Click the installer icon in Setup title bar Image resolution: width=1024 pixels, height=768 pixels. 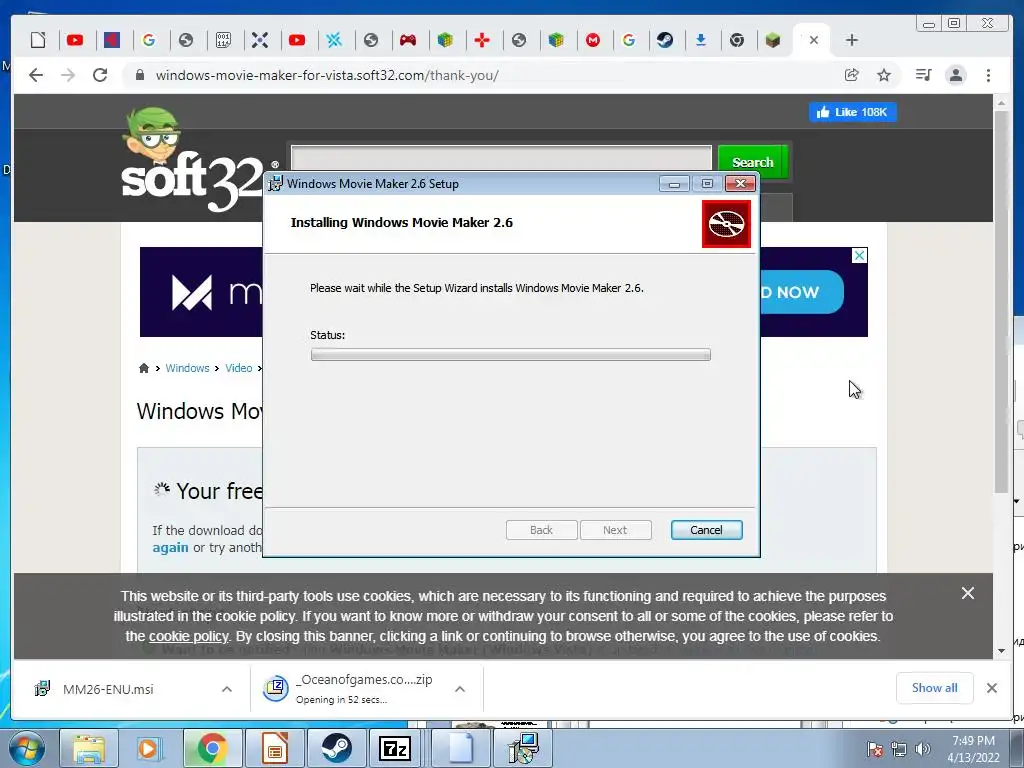click(276, 184)
